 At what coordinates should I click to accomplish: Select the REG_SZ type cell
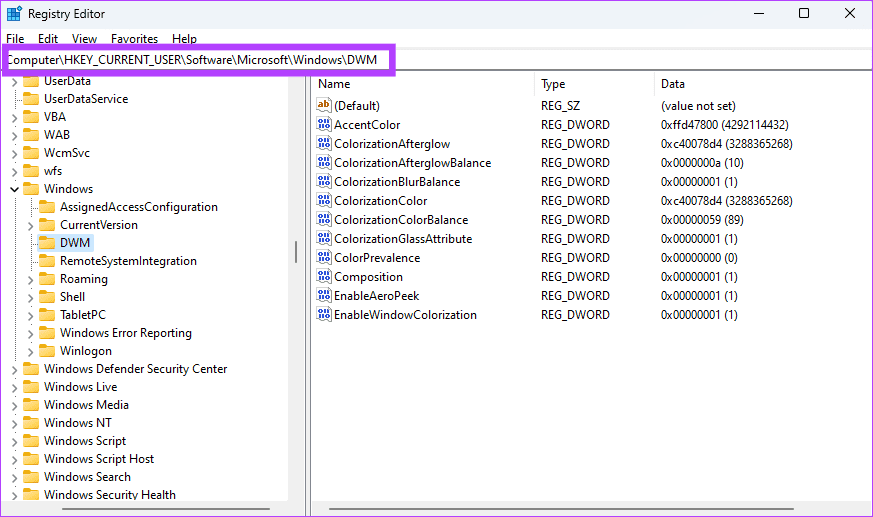tap(560, 106)
